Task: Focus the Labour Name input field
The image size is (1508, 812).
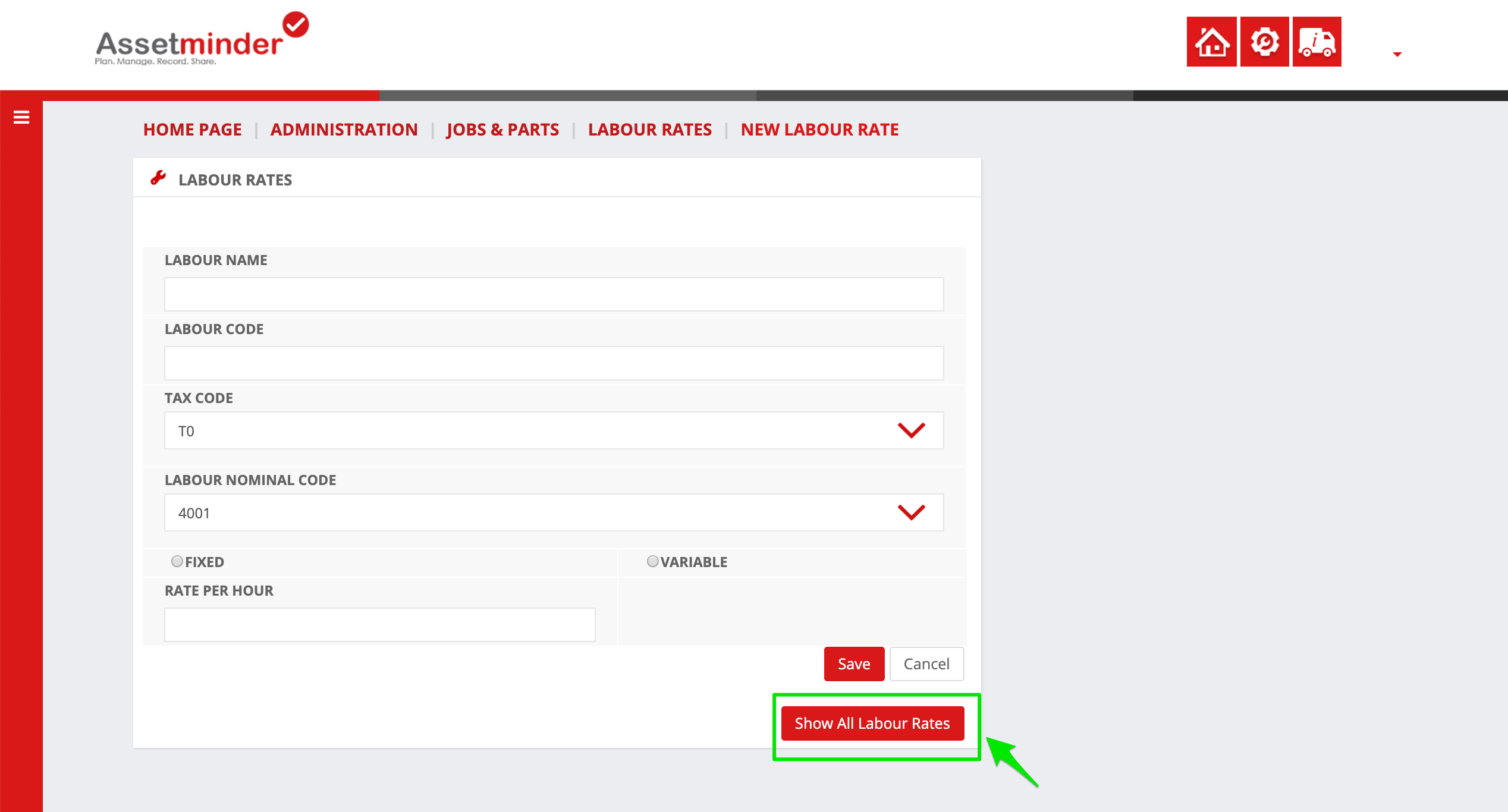Action: pyautogui.click(x=554, y=294)
